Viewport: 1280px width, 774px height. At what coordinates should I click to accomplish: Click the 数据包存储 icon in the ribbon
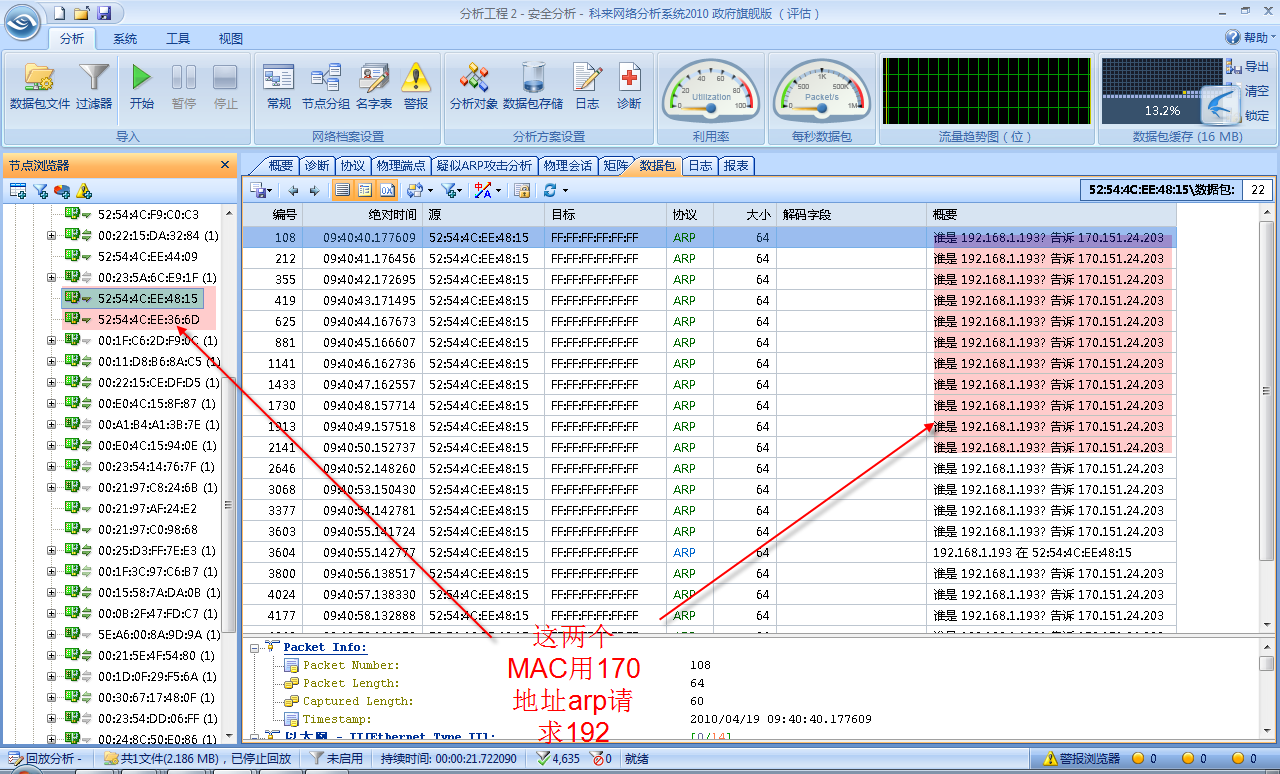click(x=533, y=80)
